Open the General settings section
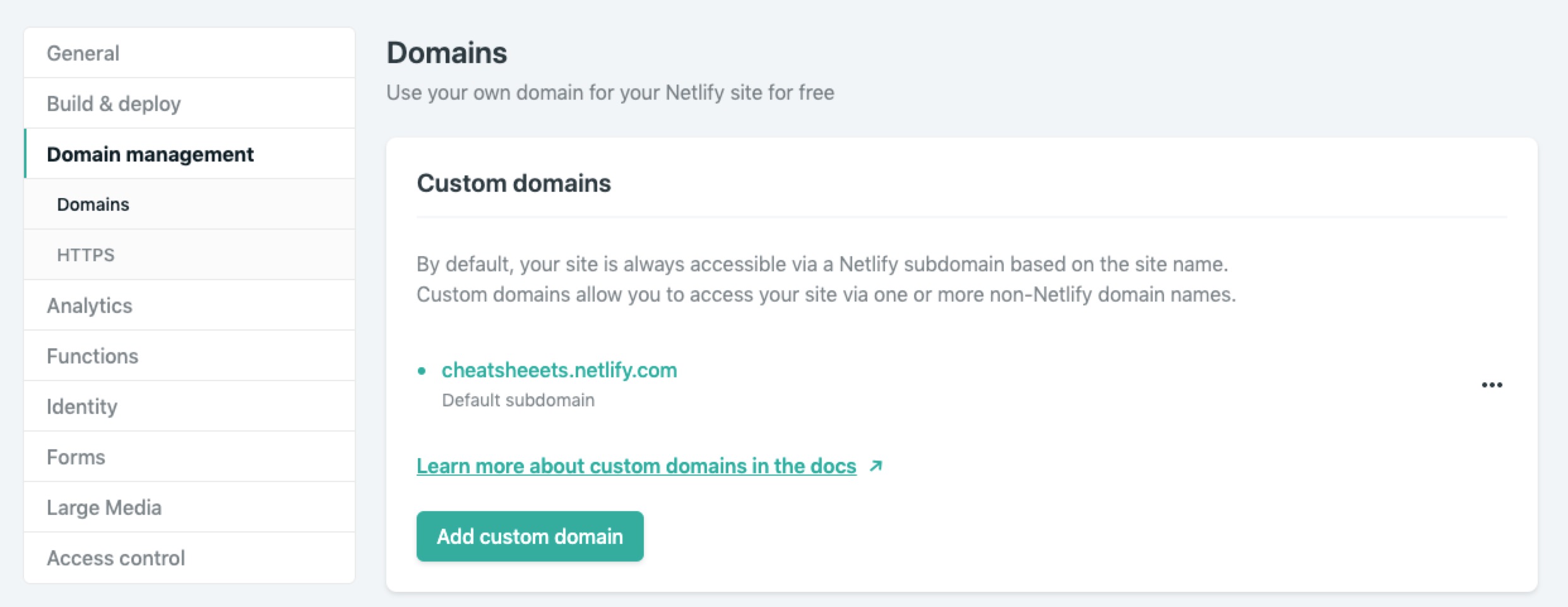This screenshot has height=607, width=1568. [x=83, y=54]
